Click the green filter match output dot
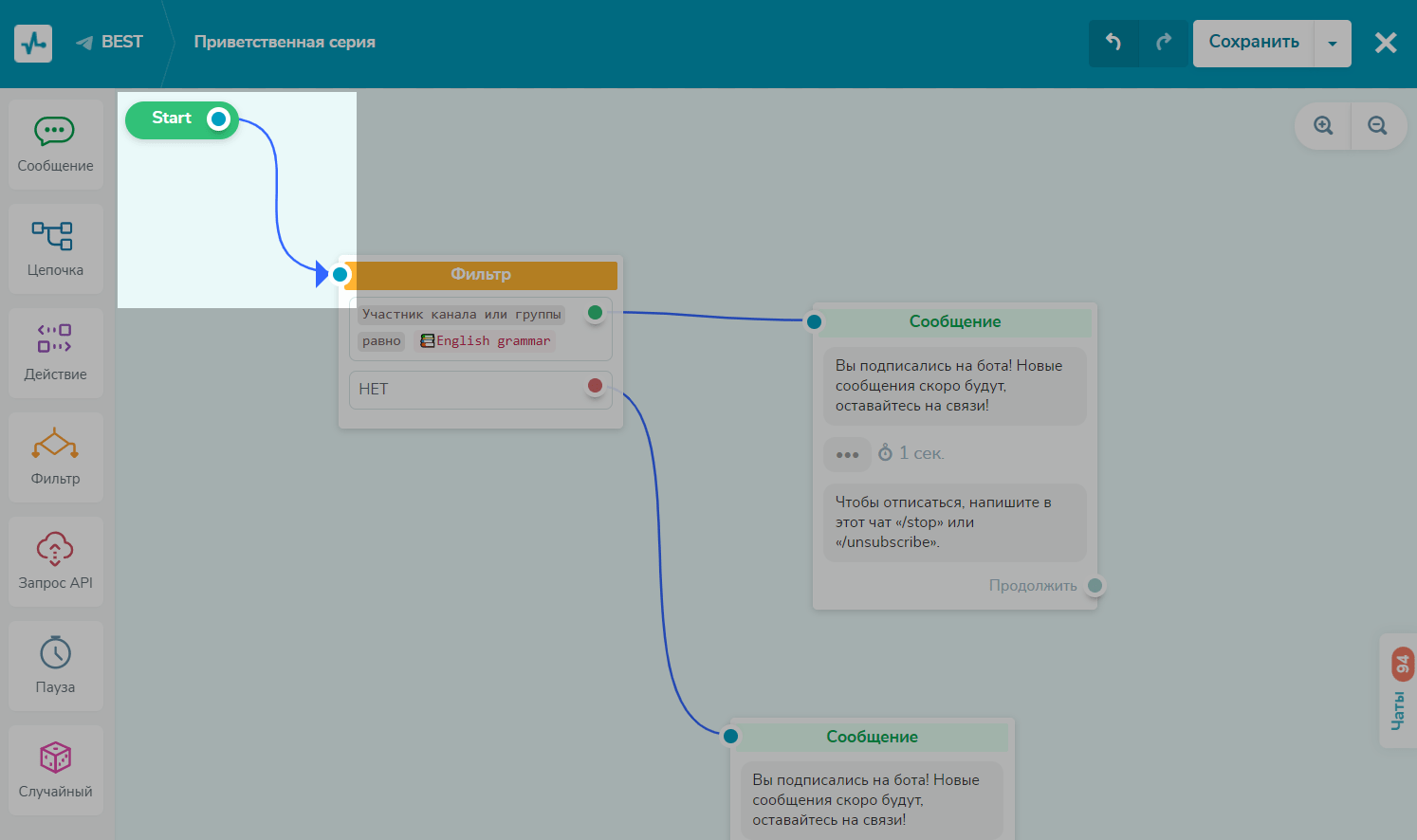 (x=595, y=313)
